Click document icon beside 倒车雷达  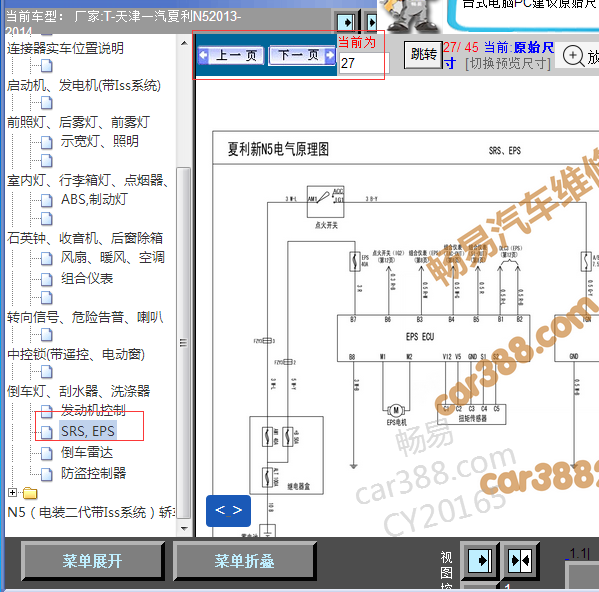tap(46, 454)
